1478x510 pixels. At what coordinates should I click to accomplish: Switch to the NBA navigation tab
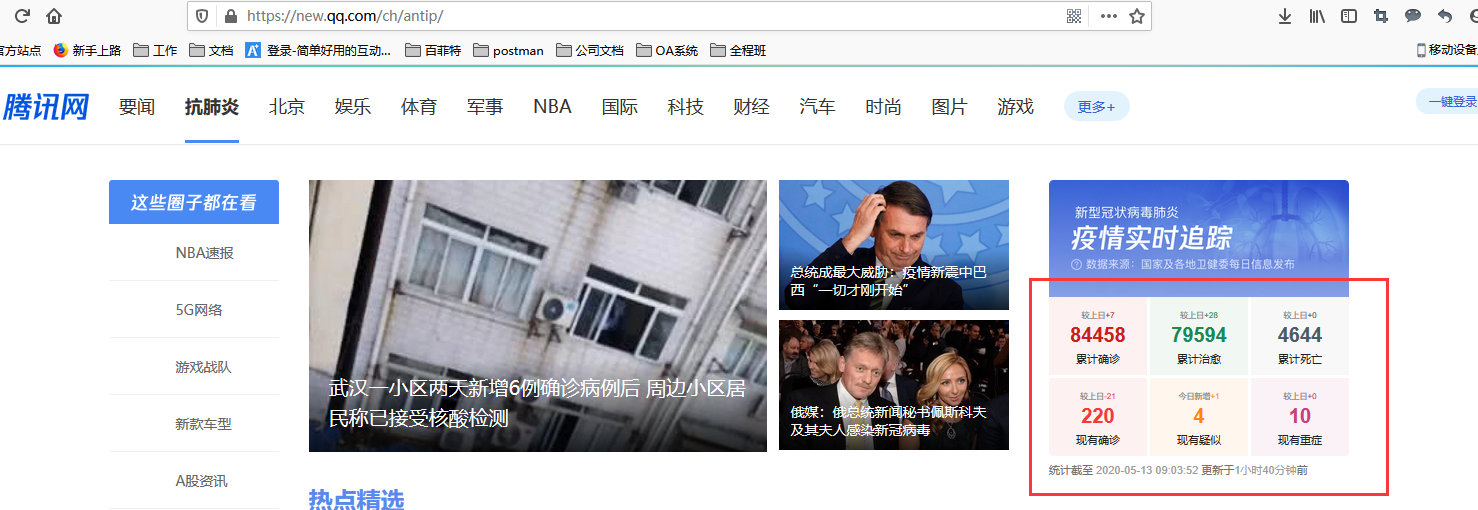(552, 107)
